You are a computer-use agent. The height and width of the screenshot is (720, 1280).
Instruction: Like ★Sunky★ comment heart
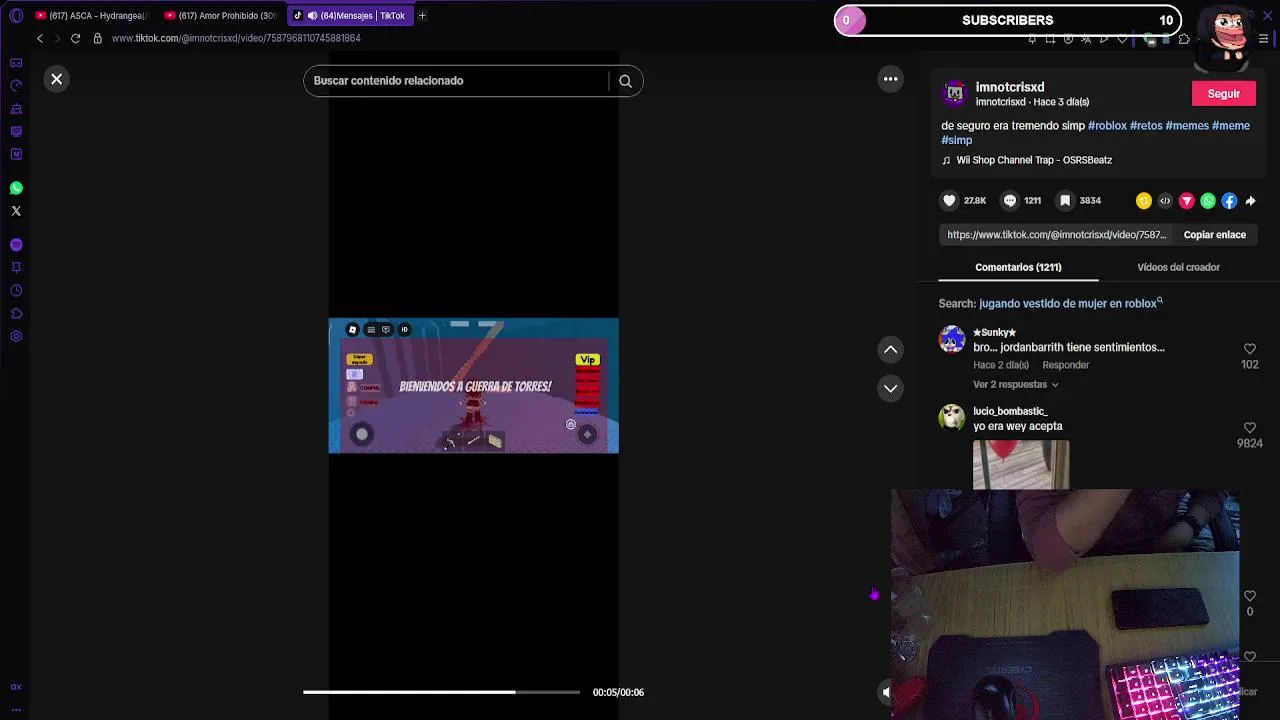click(1249, 349)
